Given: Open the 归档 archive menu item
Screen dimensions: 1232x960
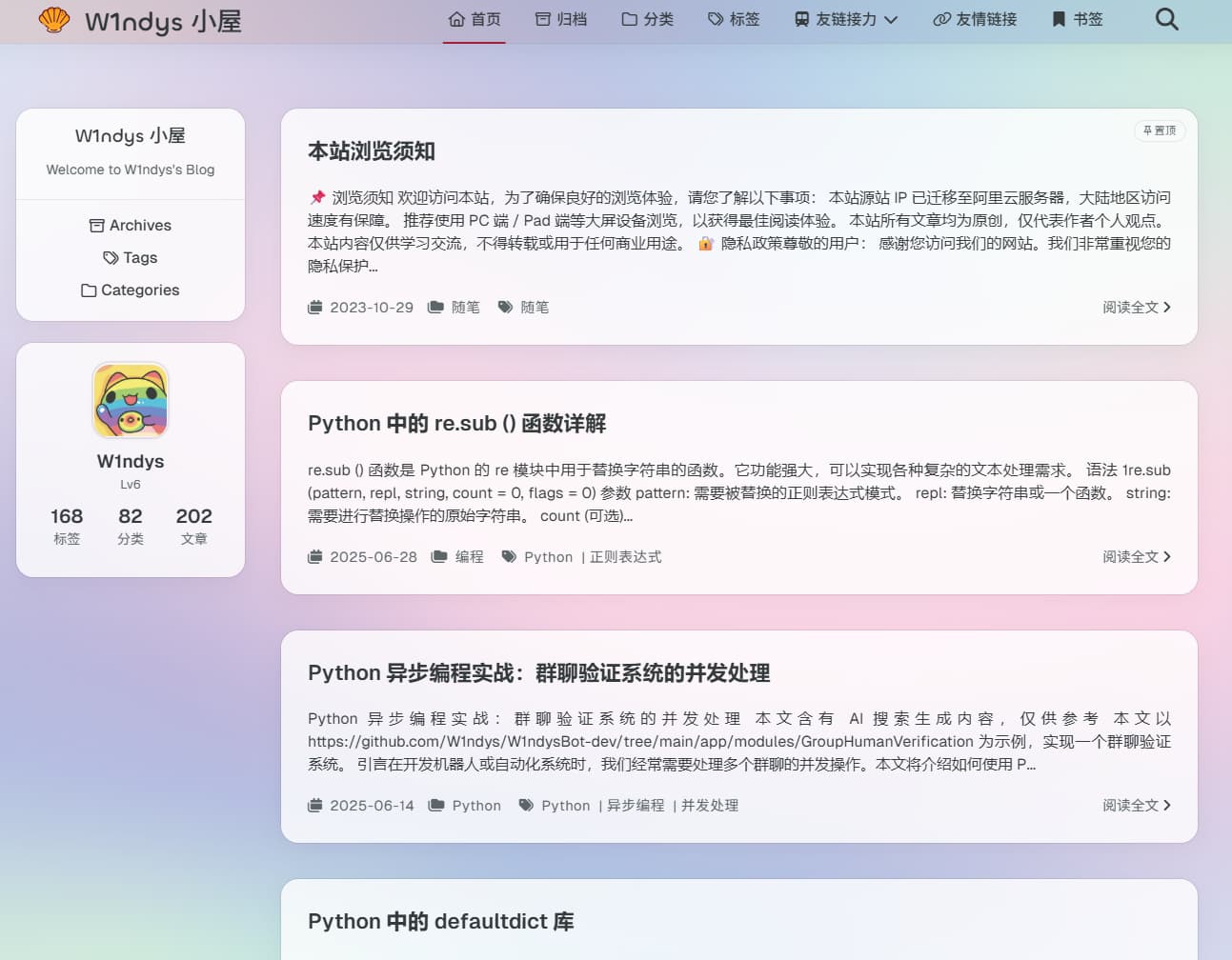Looking at the screenshot, I should (x=561, y=19).
